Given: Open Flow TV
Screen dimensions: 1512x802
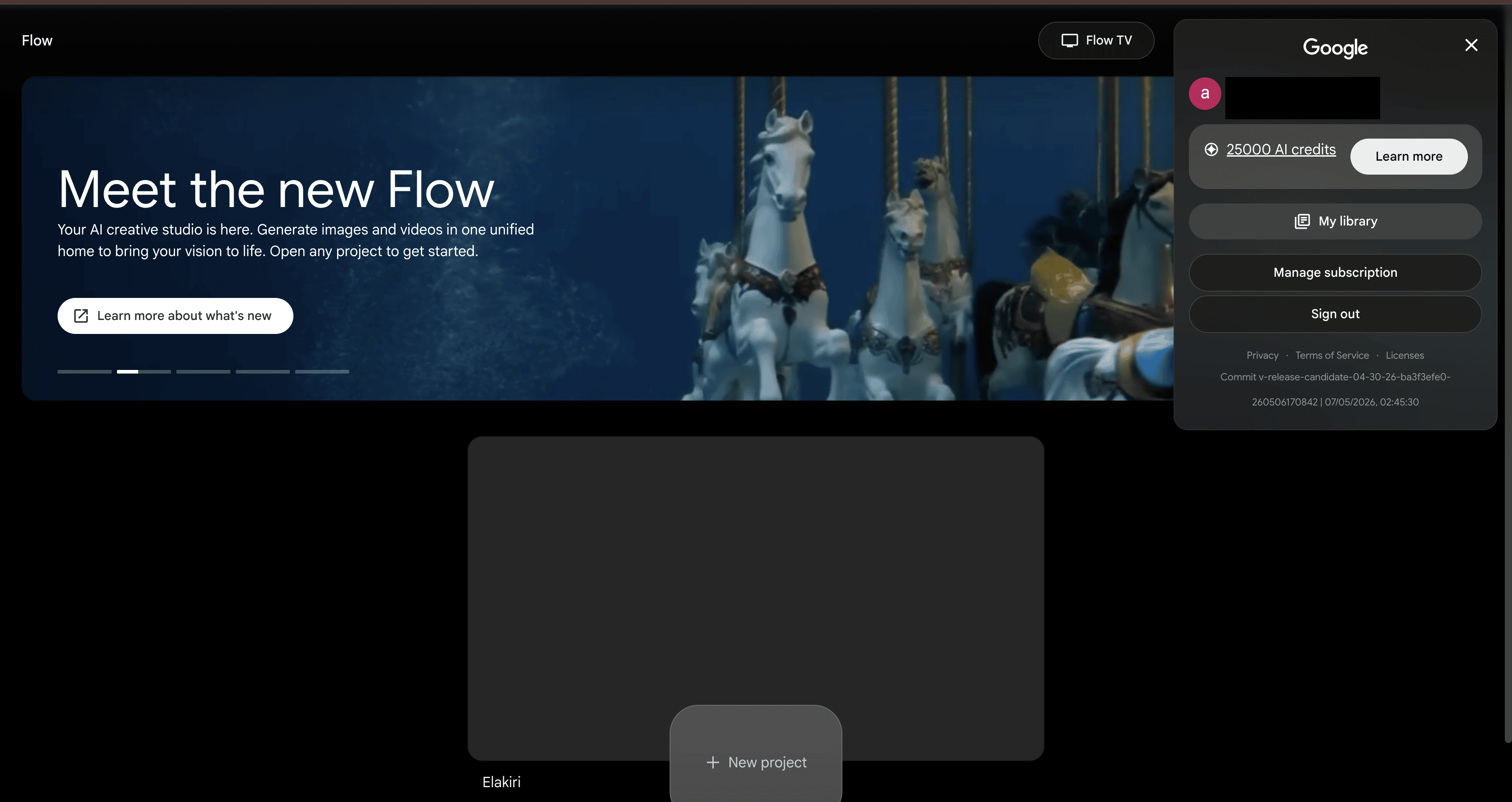Looking at the screenshot, I should click(x=1096, y=41).
